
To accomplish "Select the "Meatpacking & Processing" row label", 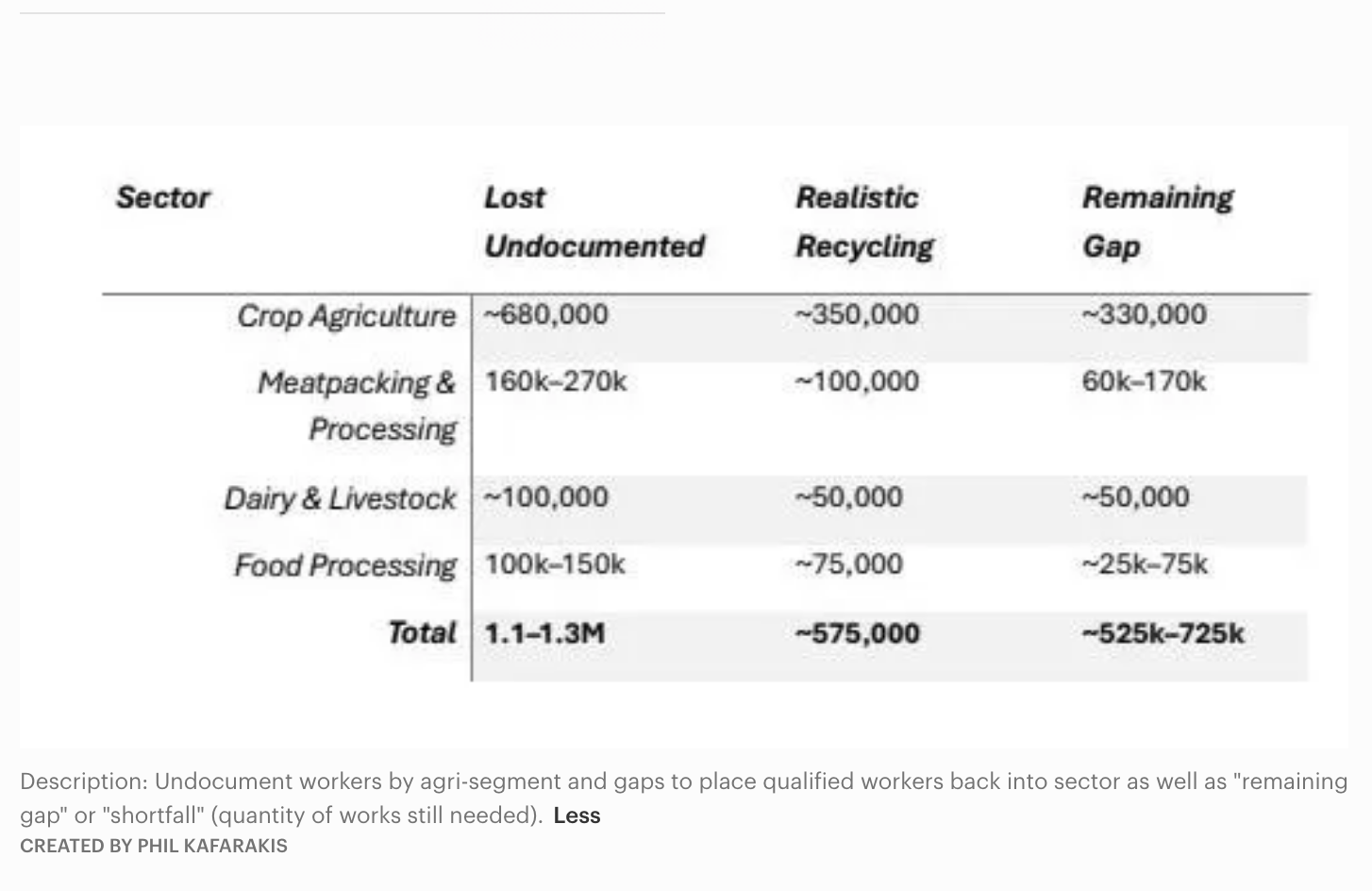I will click(357, 406).
